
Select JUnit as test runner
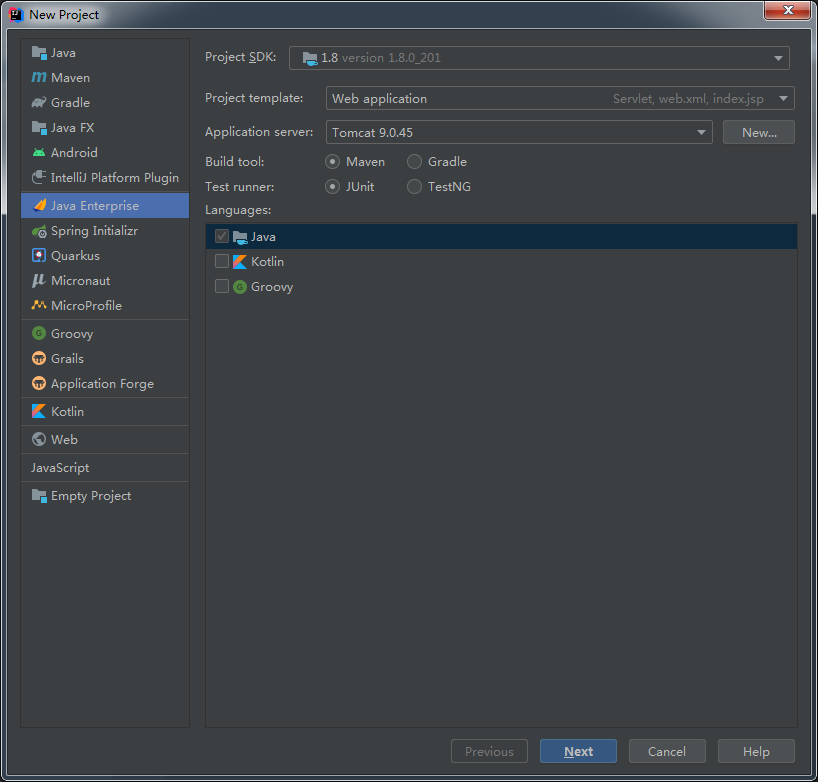point(332,187)
